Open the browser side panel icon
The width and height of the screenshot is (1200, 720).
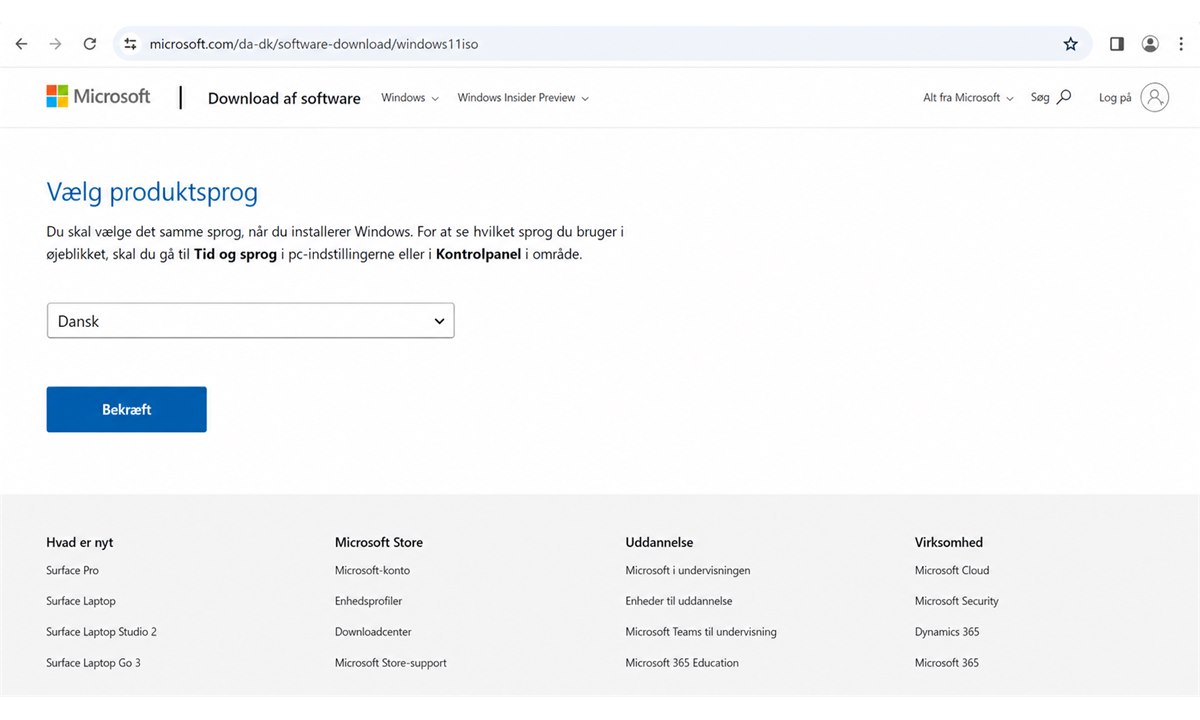point(1117,44)
